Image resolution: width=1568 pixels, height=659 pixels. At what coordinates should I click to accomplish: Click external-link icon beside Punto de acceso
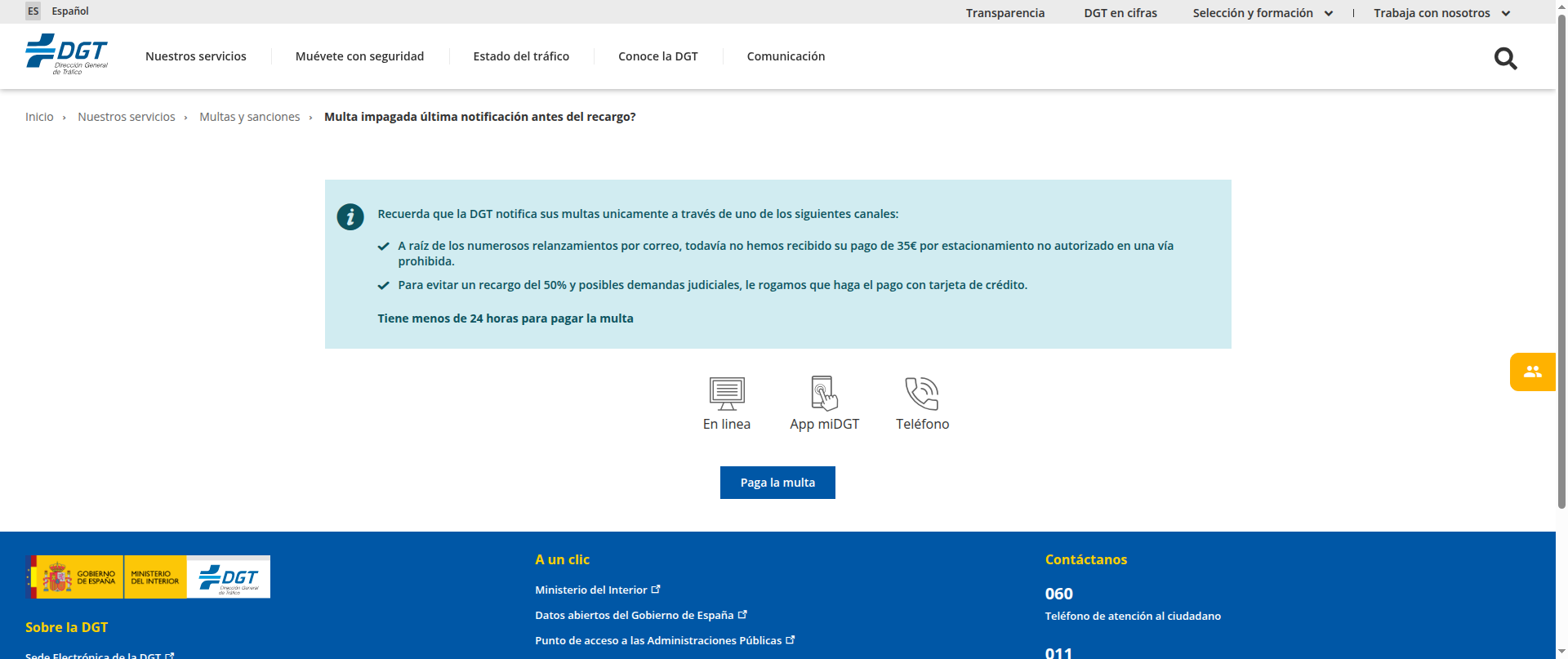[791, 639]
